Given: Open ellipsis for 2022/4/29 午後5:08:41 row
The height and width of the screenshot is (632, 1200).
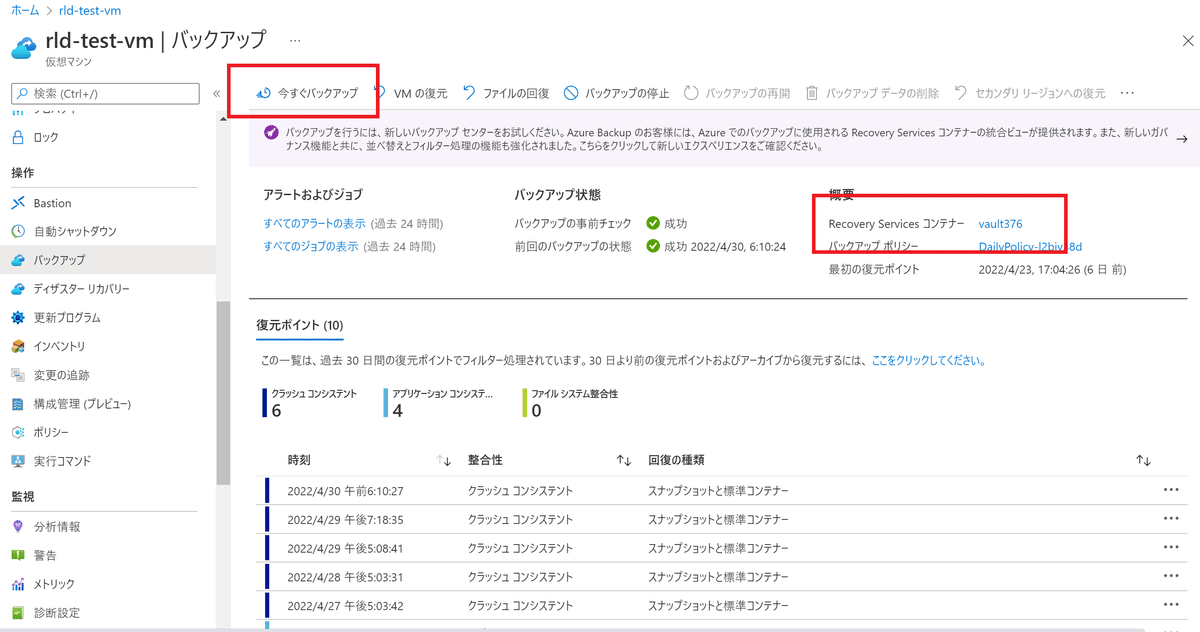Looking at the screenshot, I should coord(1172,548).
